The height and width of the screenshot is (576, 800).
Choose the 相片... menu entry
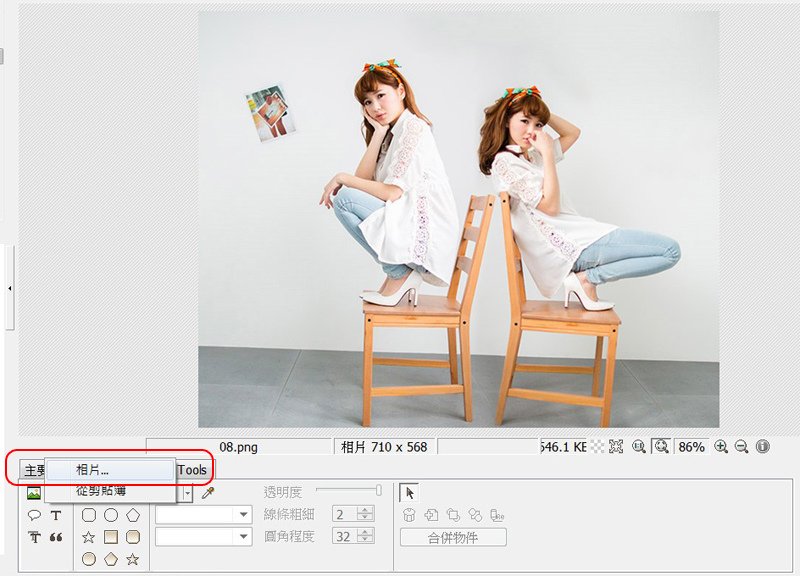coord(110,470)
